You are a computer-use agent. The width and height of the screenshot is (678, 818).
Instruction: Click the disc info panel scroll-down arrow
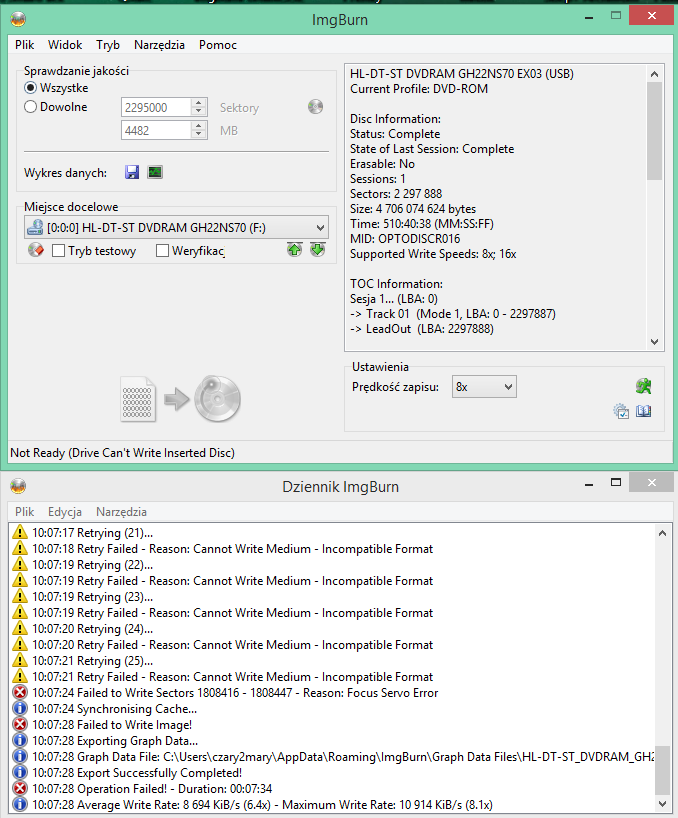pyautogui.click(x=655, y=342)
